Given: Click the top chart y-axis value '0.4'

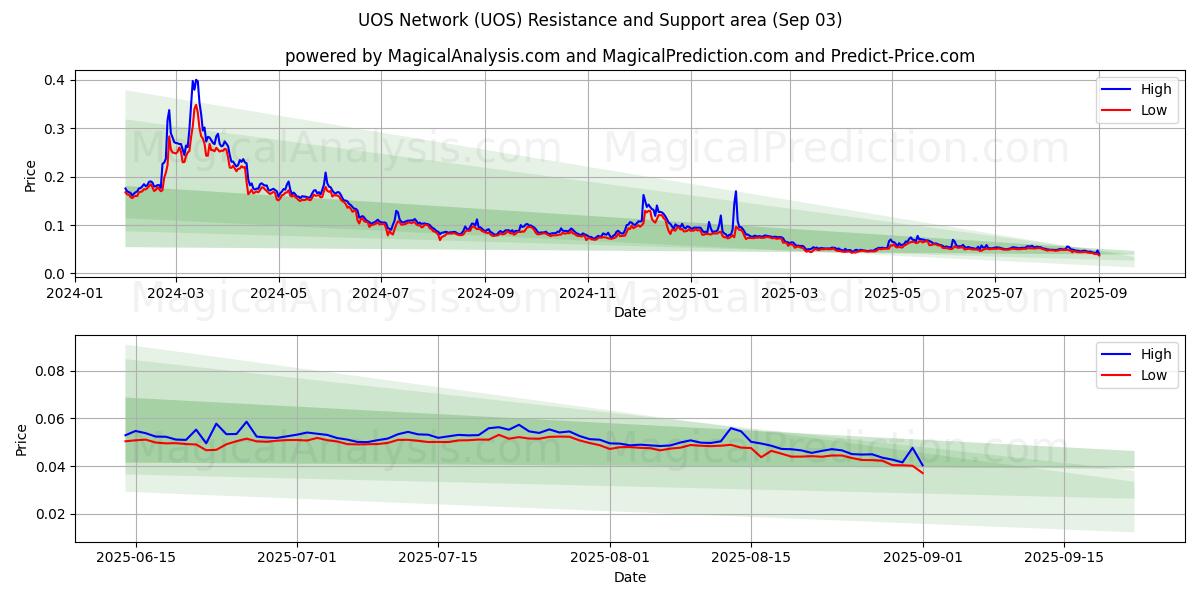Looking at the screenshot, I should pos(54,80).
